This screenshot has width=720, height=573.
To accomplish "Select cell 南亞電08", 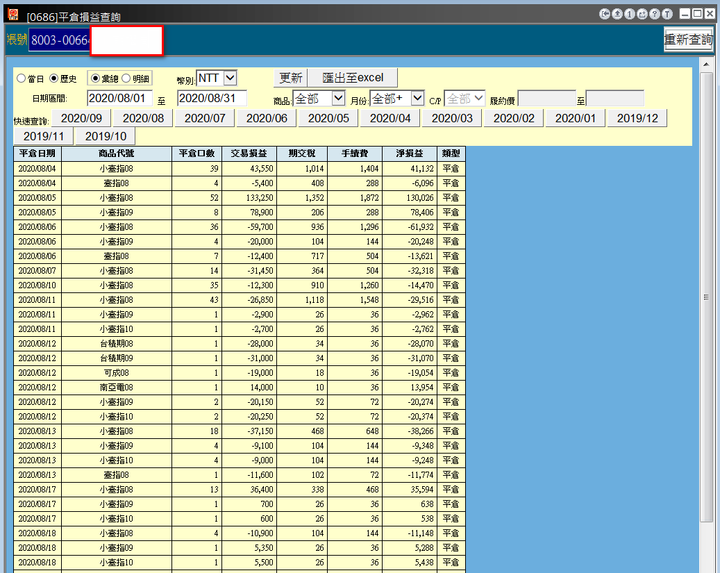I will [117, 388].
